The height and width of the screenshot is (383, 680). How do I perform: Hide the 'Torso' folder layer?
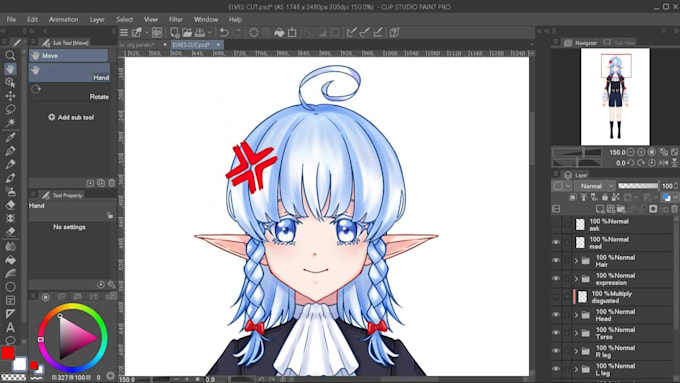[556, 333]
